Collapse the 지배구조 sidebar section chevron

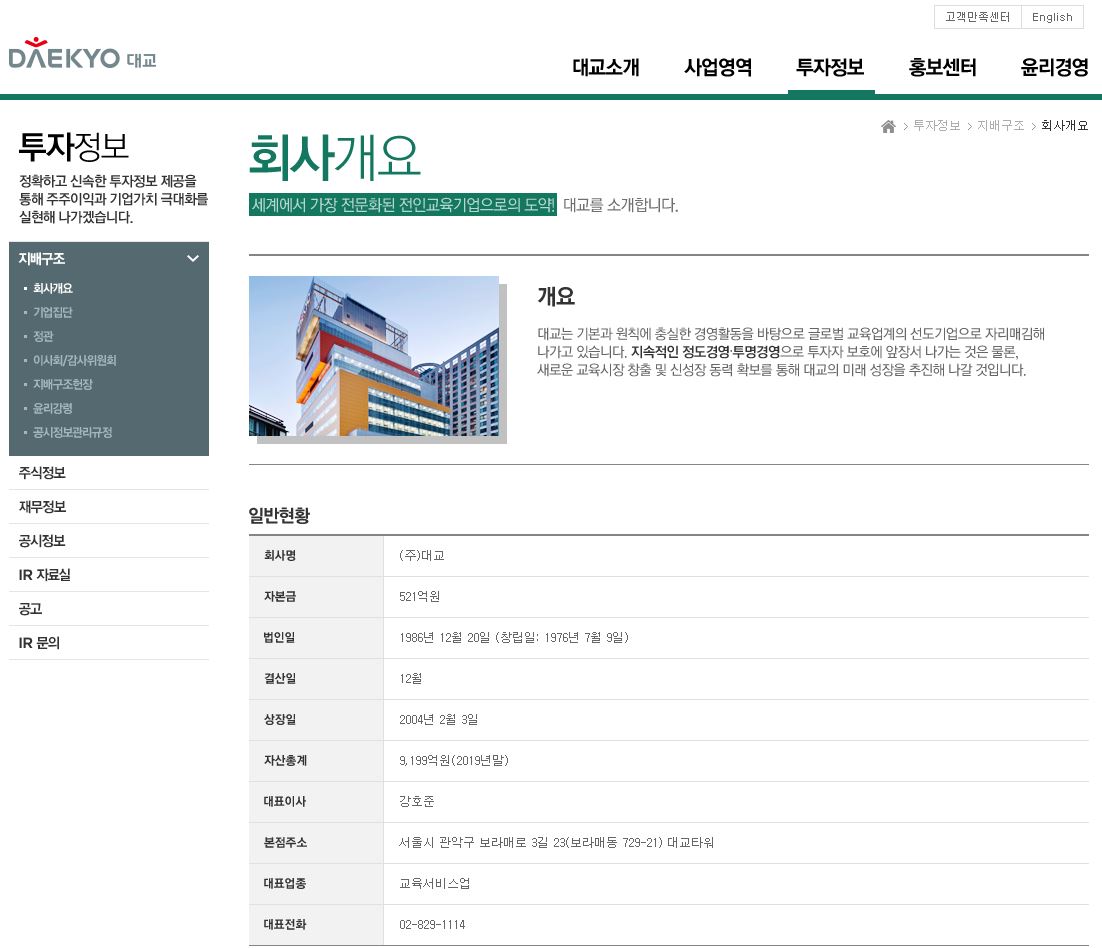pyautogui.click(x=193, y=259)
